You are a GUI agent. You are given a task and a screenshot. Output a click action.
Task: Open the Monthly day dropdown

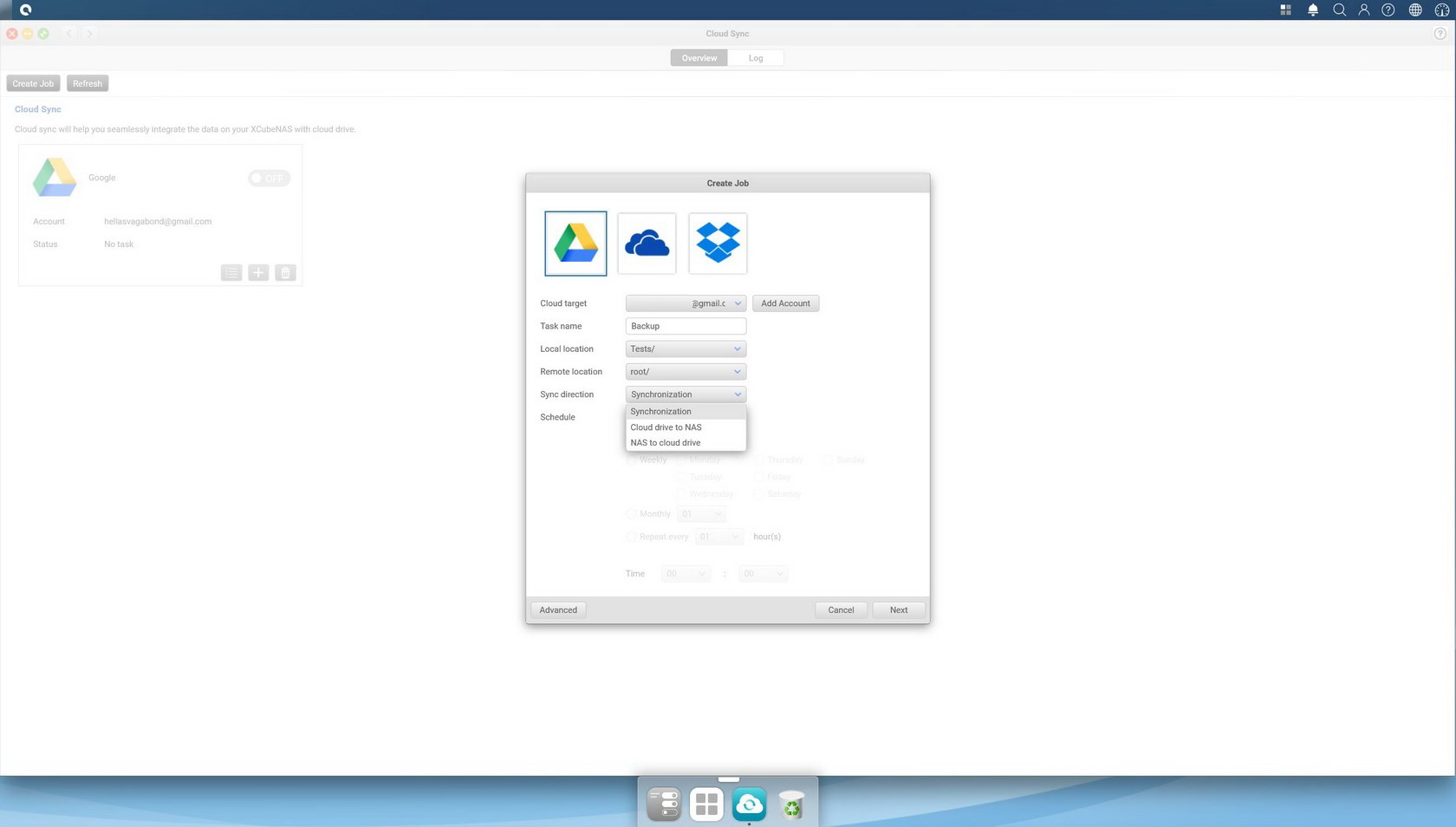(701, 514)
